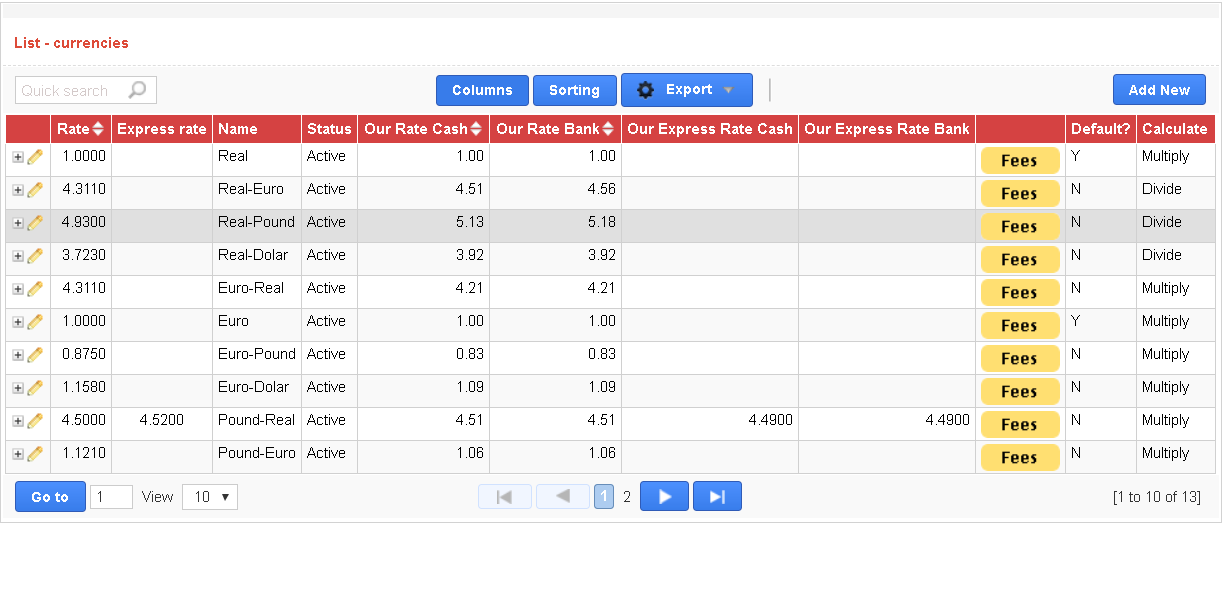Sort by Our Rate Bank arrows
Image resolution: width=1222 pixels, height=608 pixels.
coord(608,129)
